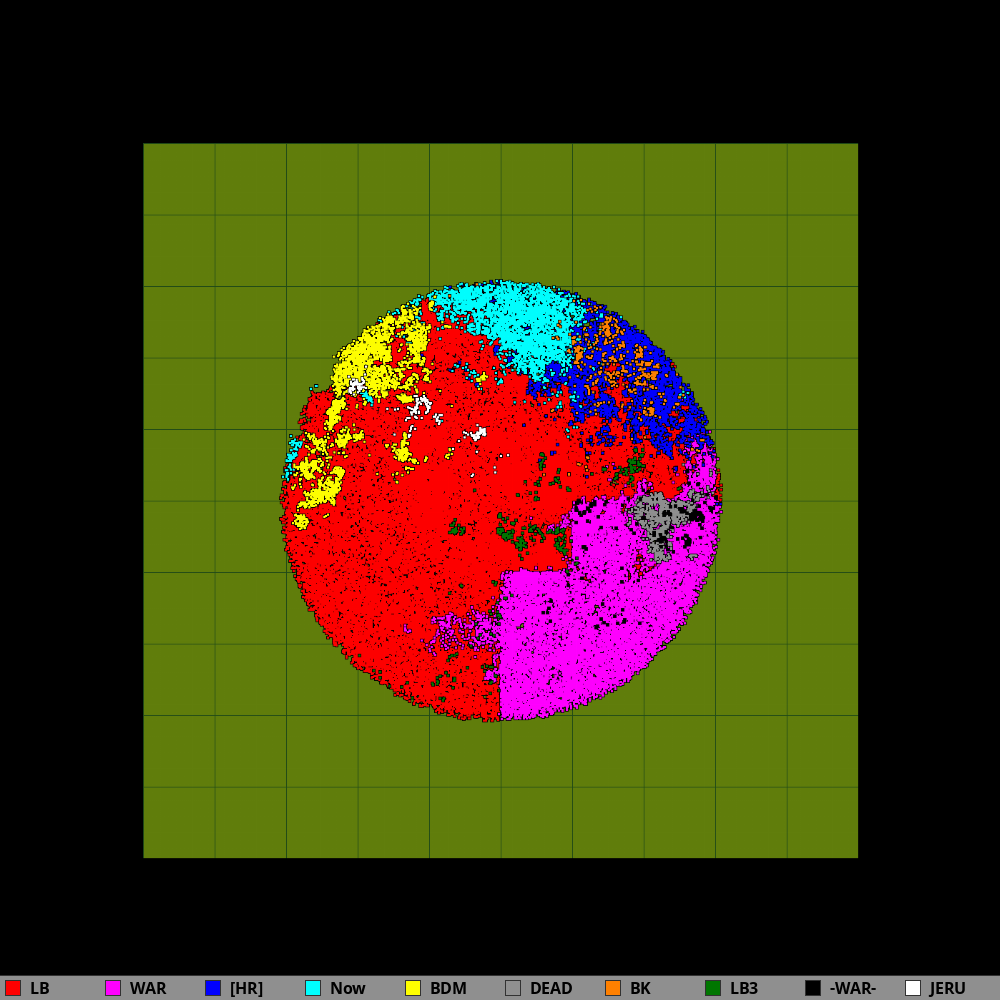Click the red LB legend swatch
The width and height of the screenshot is (1000, 1000).
click(13, 988)
